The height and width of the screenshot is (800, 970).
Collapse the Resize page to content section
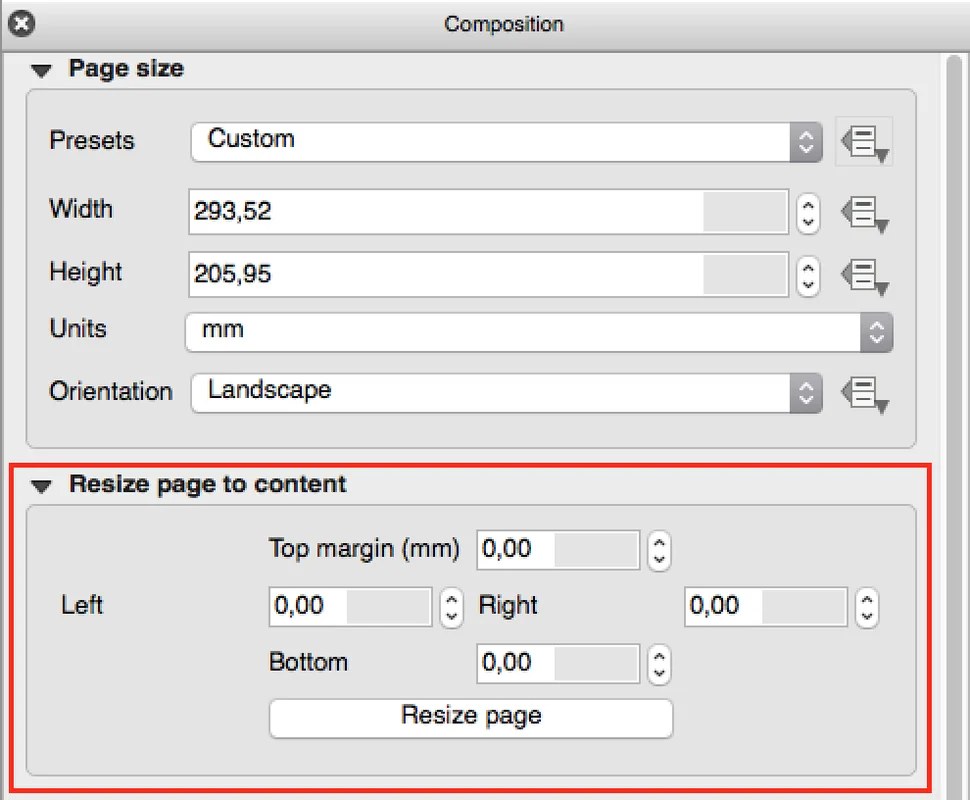tap(41, 486)
